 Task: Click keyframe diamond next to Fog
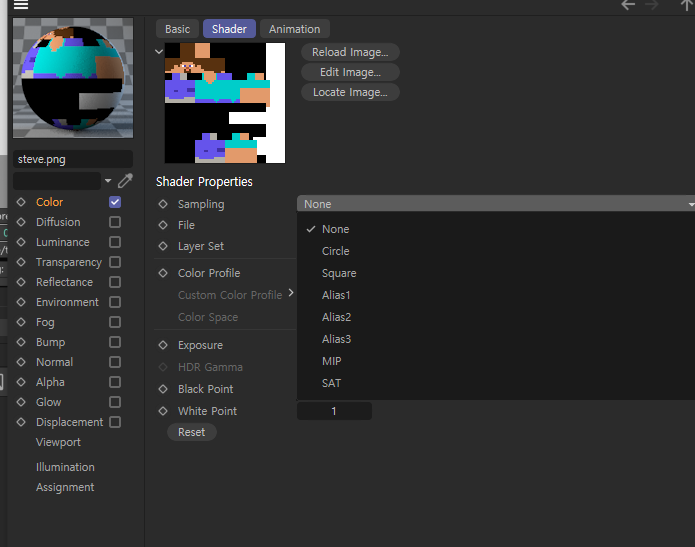click(21, 322)
